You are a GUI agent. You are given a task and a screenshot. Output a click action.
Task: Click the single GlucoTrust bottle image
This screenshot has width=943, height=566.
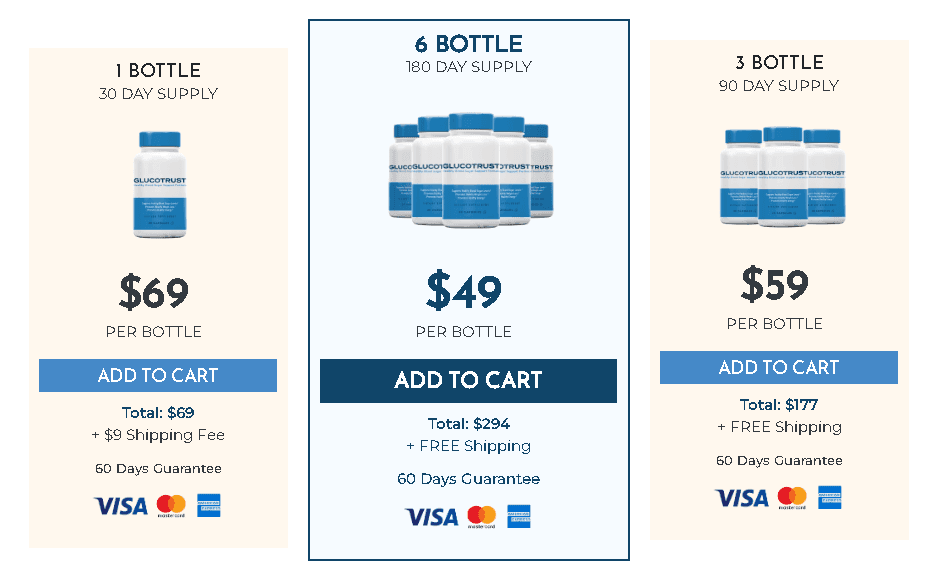point(158,185)
